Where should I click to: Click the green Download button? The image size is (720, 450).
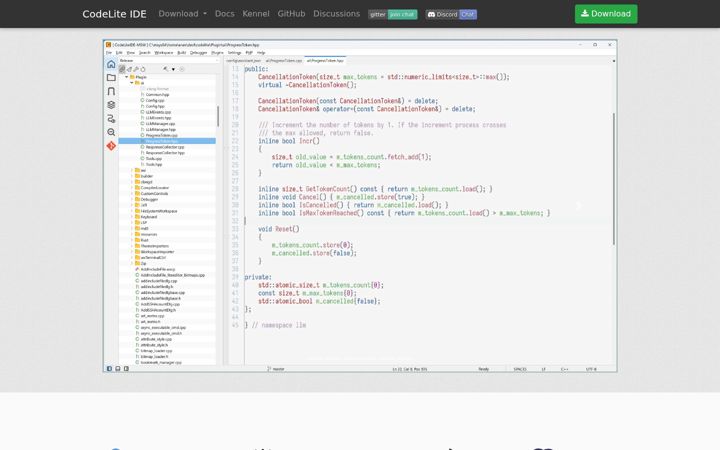(x=606, y=14)
